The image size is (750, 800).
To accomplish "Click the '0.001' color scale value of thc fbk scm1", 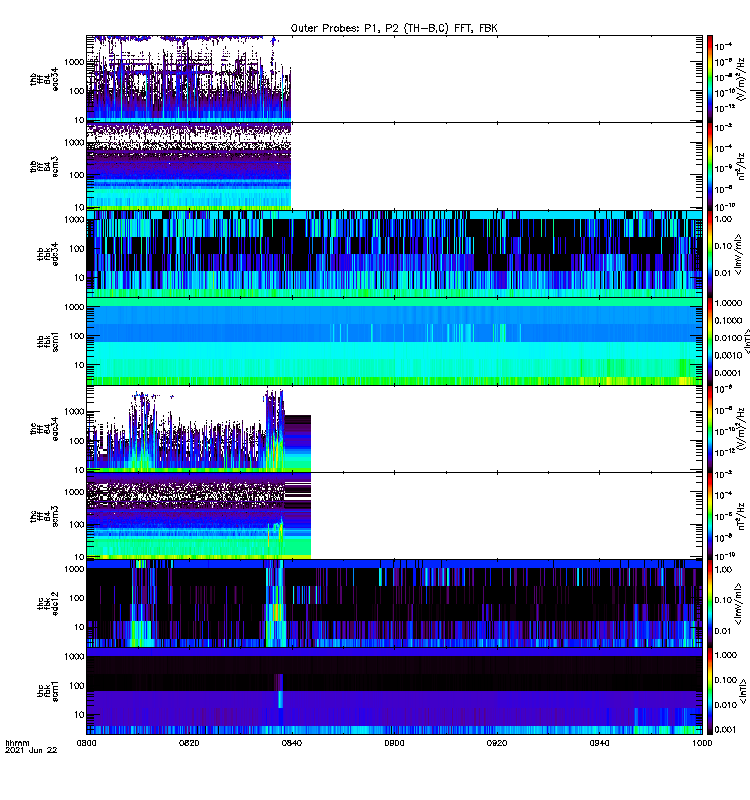I will (726, 730).
